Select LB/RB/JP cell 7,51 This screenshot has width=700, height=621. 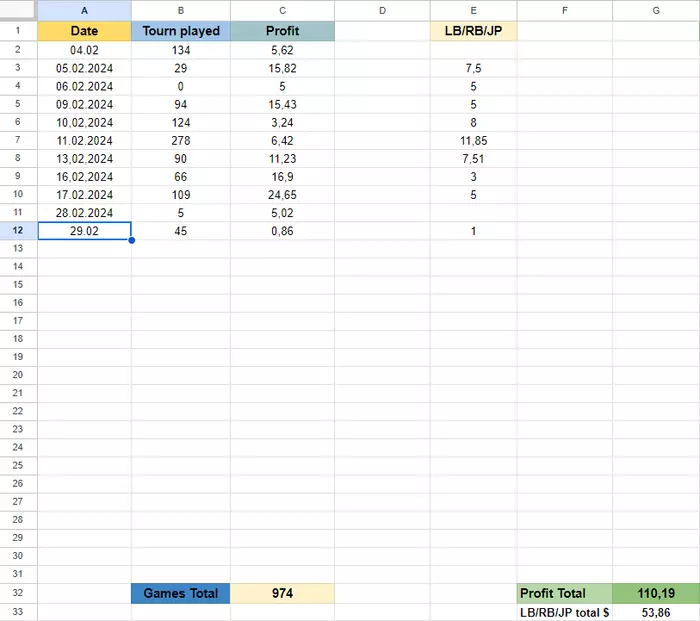[474, 158]
